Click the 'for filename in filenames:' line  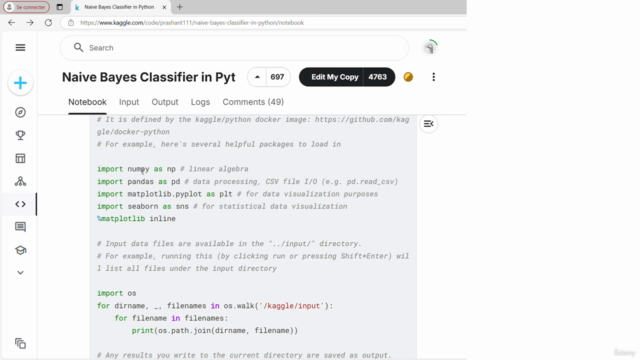(171, 318)
